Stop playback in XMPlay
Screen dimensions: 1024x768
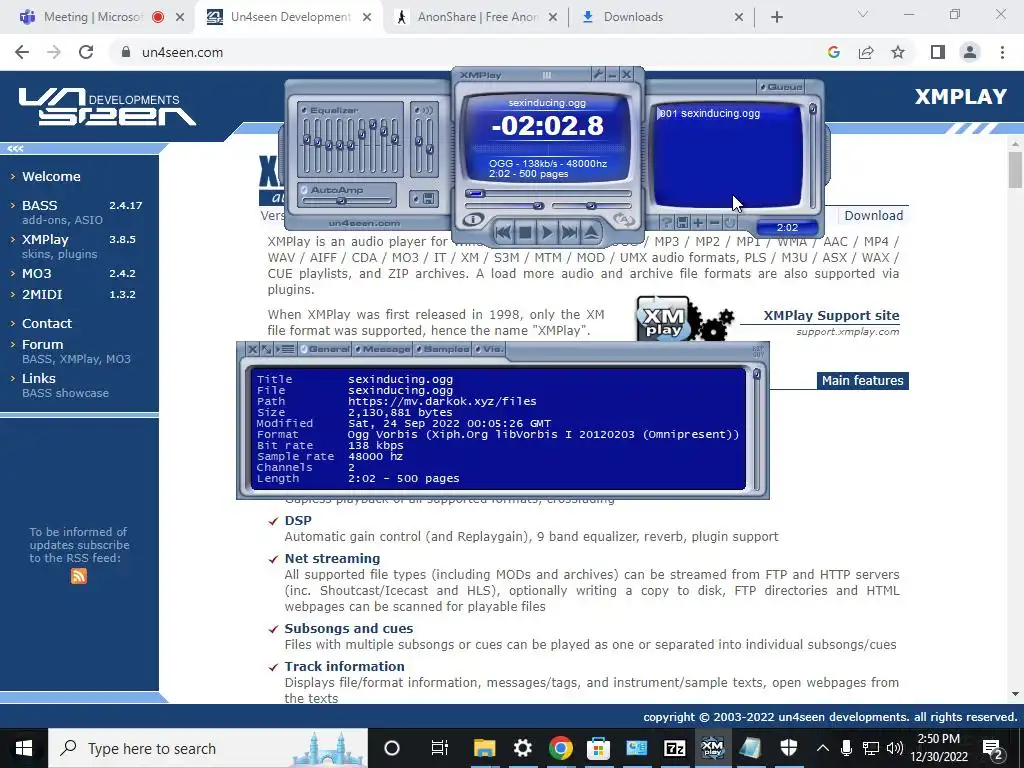525,232
